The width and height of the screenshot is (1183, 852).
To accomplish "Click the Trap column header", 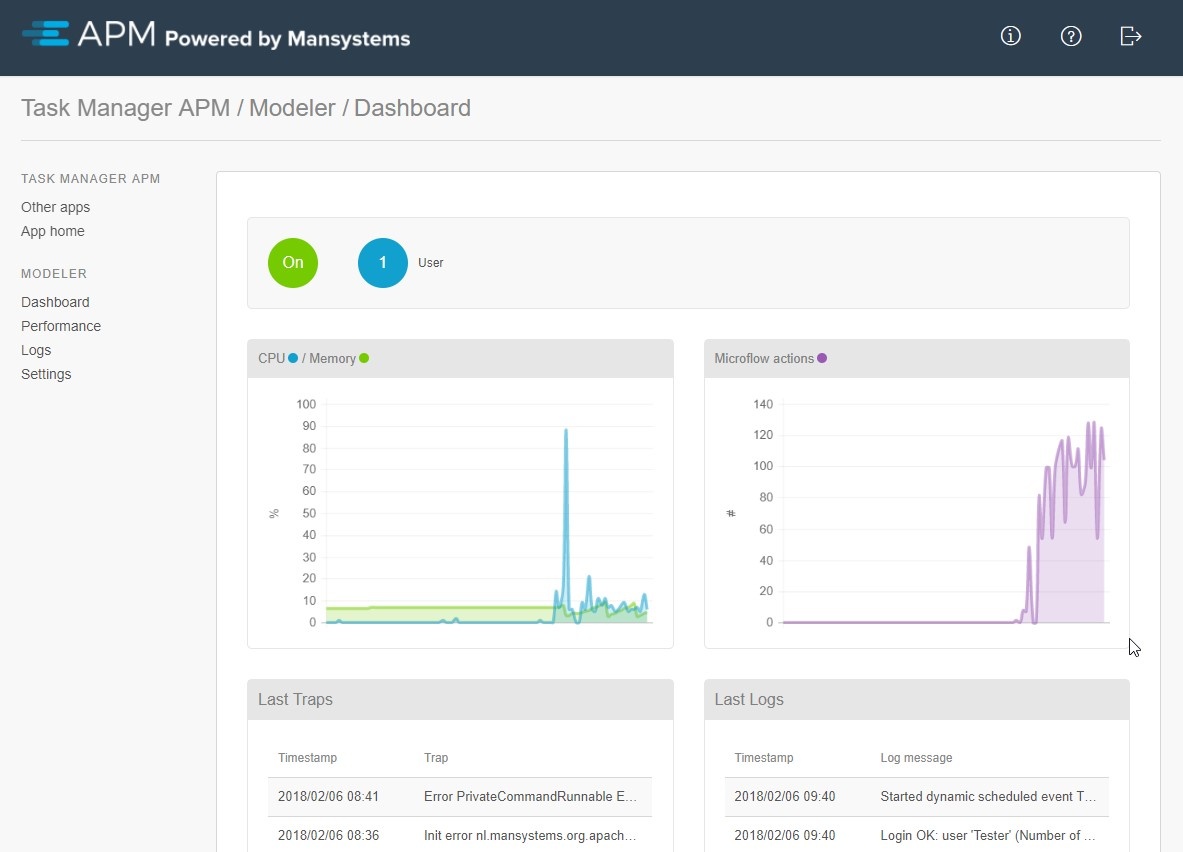I will point(436,758).
